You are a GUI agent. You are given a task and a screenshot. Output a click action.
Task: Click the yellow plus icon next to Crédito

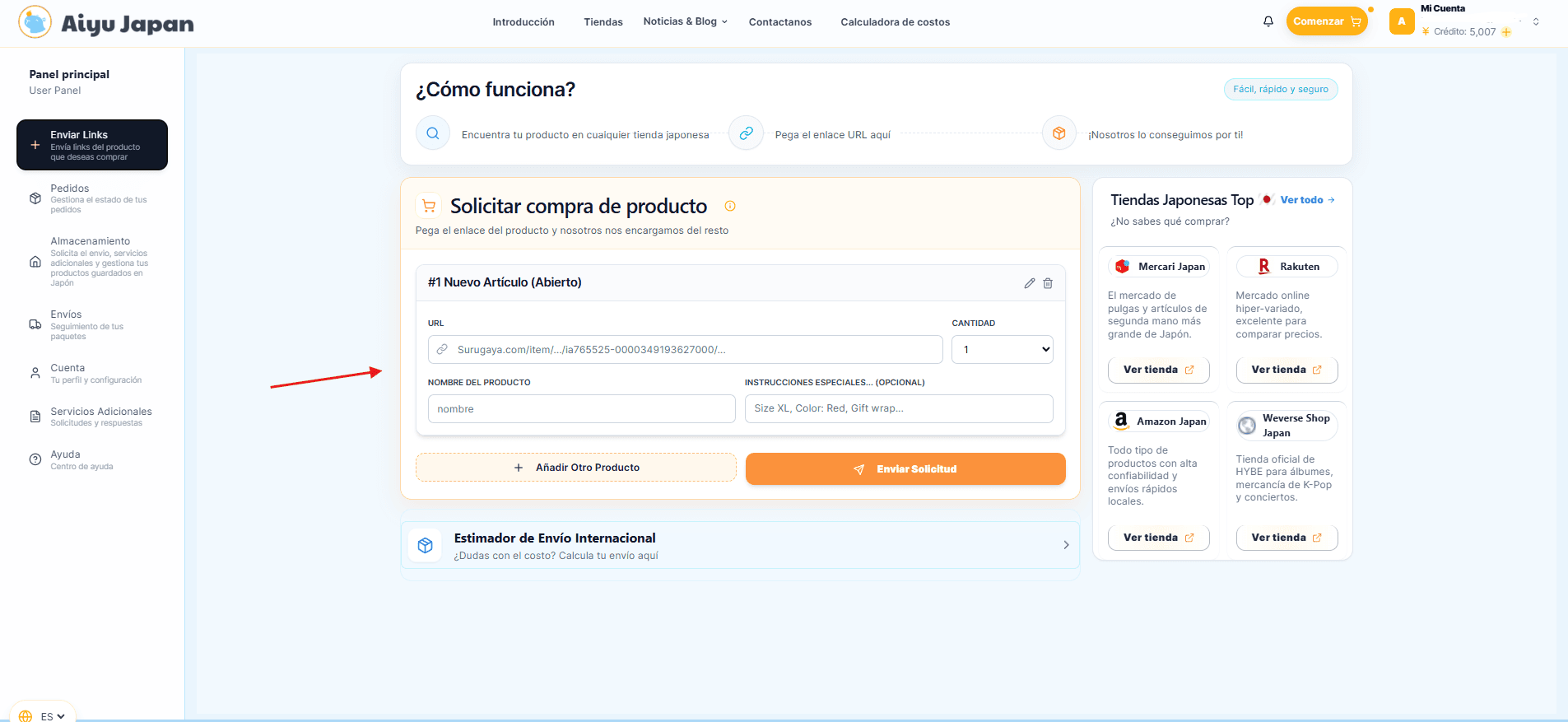1506,32
